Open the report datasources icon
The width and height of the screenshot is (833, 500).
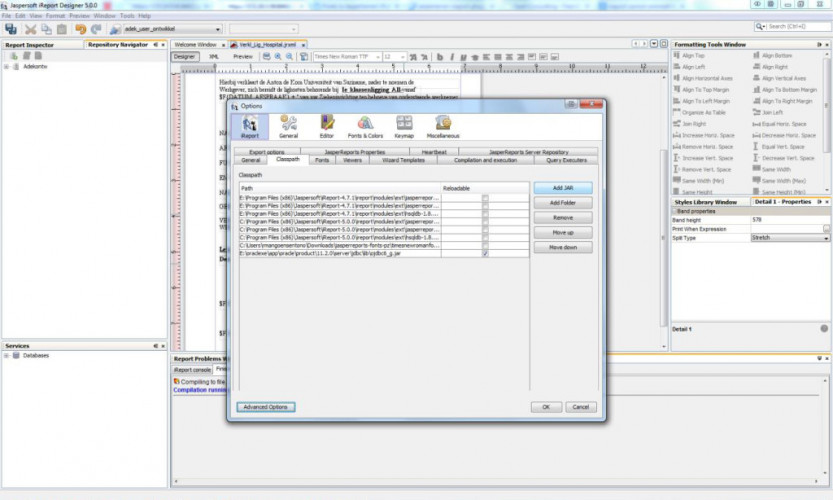tap(115, 29)
